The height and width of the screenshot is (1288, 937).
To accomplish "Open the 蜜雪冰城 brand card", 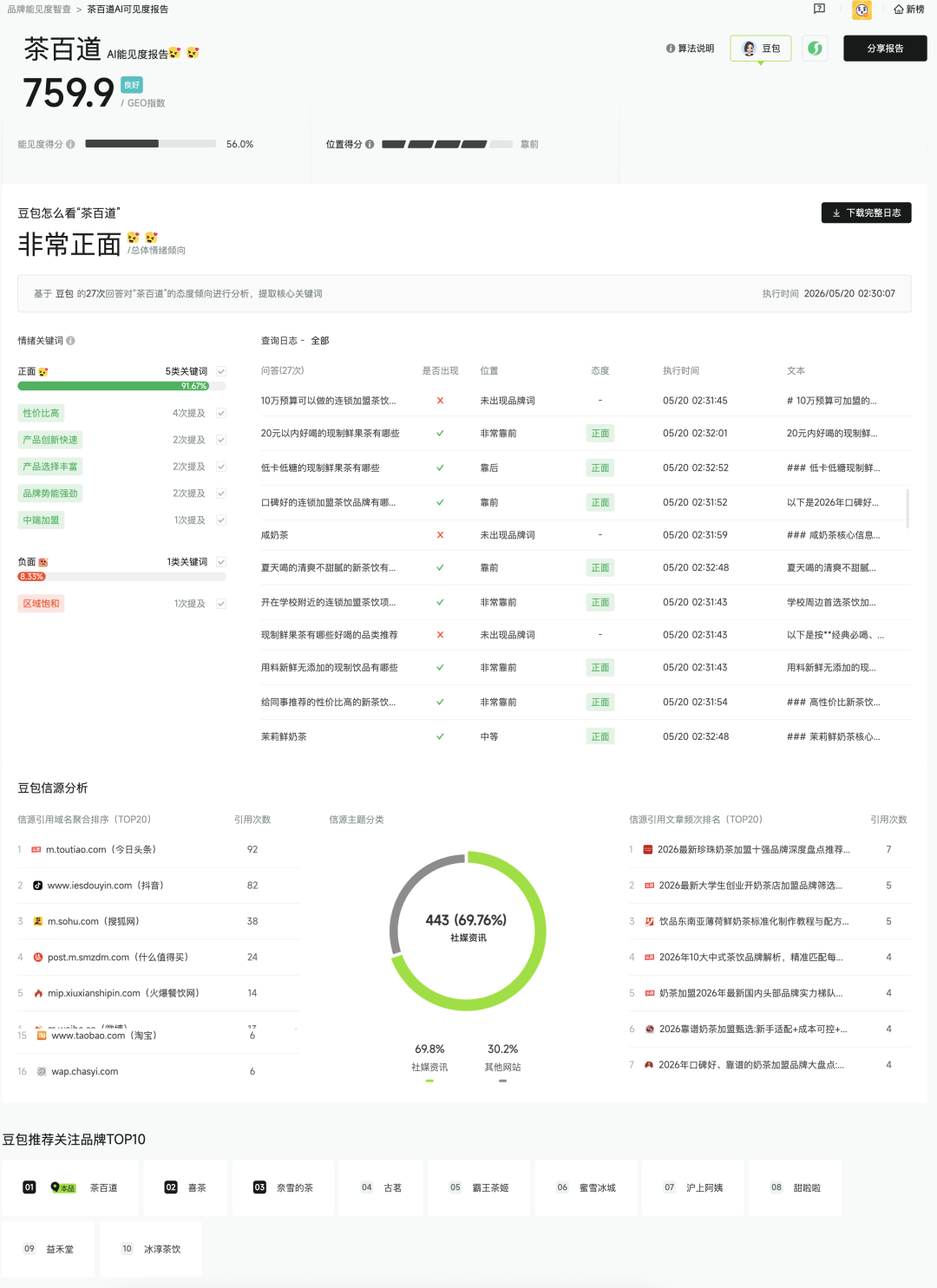I will tap(586, 1187).
